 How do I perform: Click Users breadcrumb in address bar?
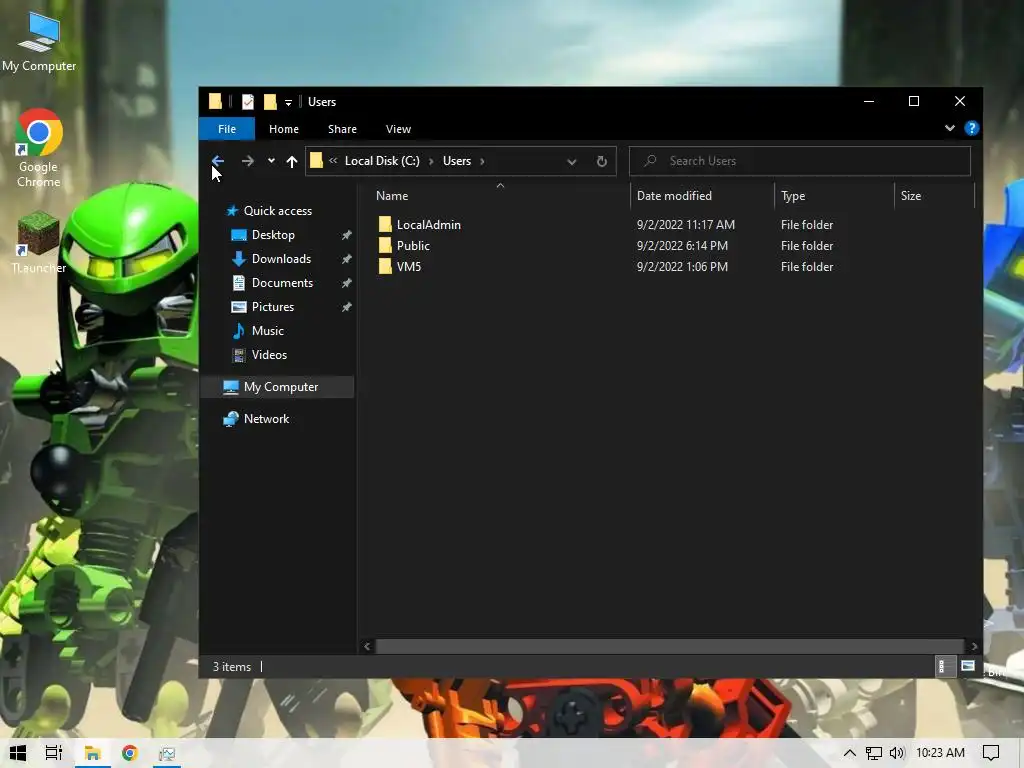click(x=456, y=161)
